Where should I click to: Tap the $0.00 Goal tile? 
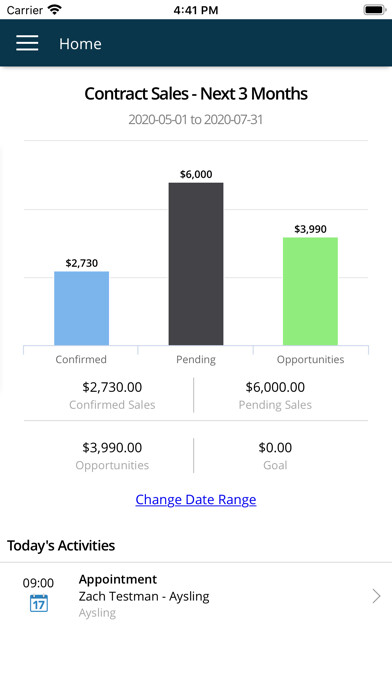coord(275,456)
